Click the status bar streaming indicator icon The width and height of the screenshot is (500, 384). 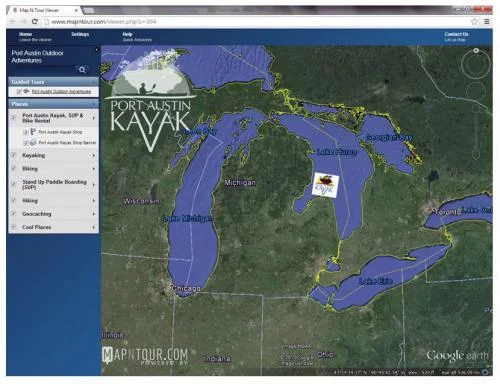[486, 372]
